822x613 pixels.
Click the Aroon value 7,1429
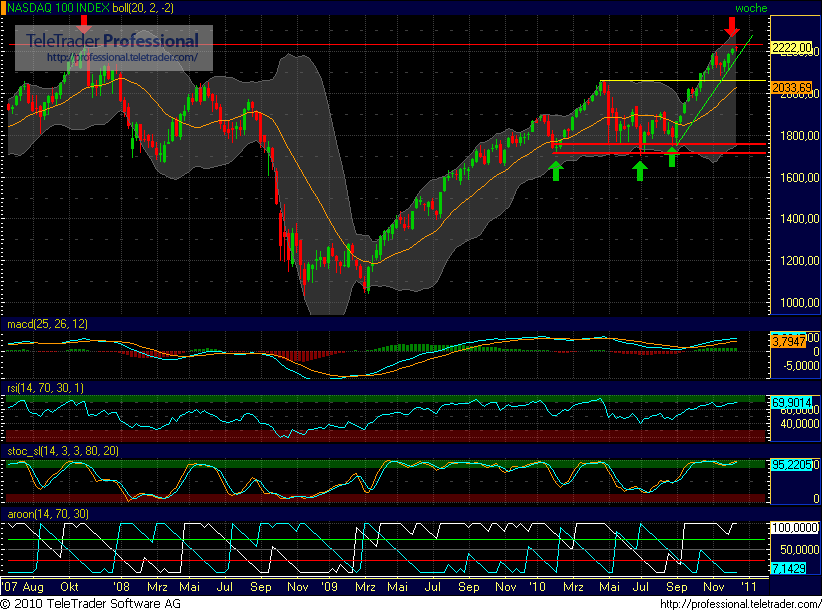tap(788, 568)
